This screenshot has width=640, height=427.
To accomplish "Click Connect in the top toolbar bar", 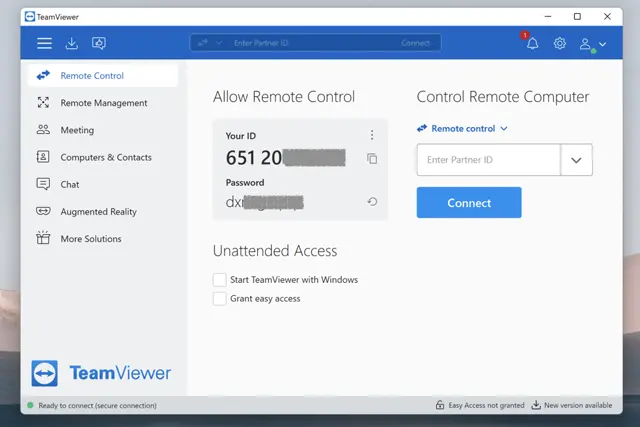I will click(415, 43).
